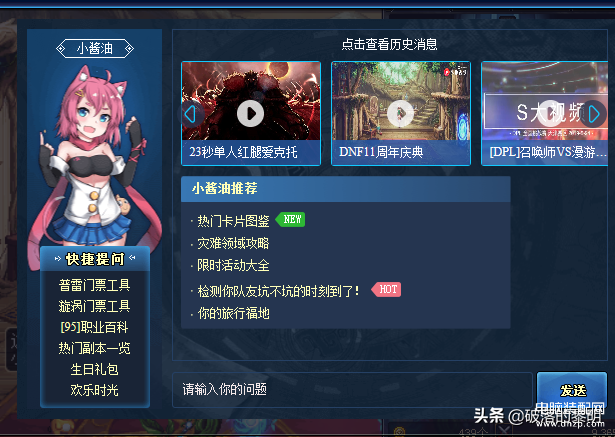Click the green NEW badge

coord(291,220)
